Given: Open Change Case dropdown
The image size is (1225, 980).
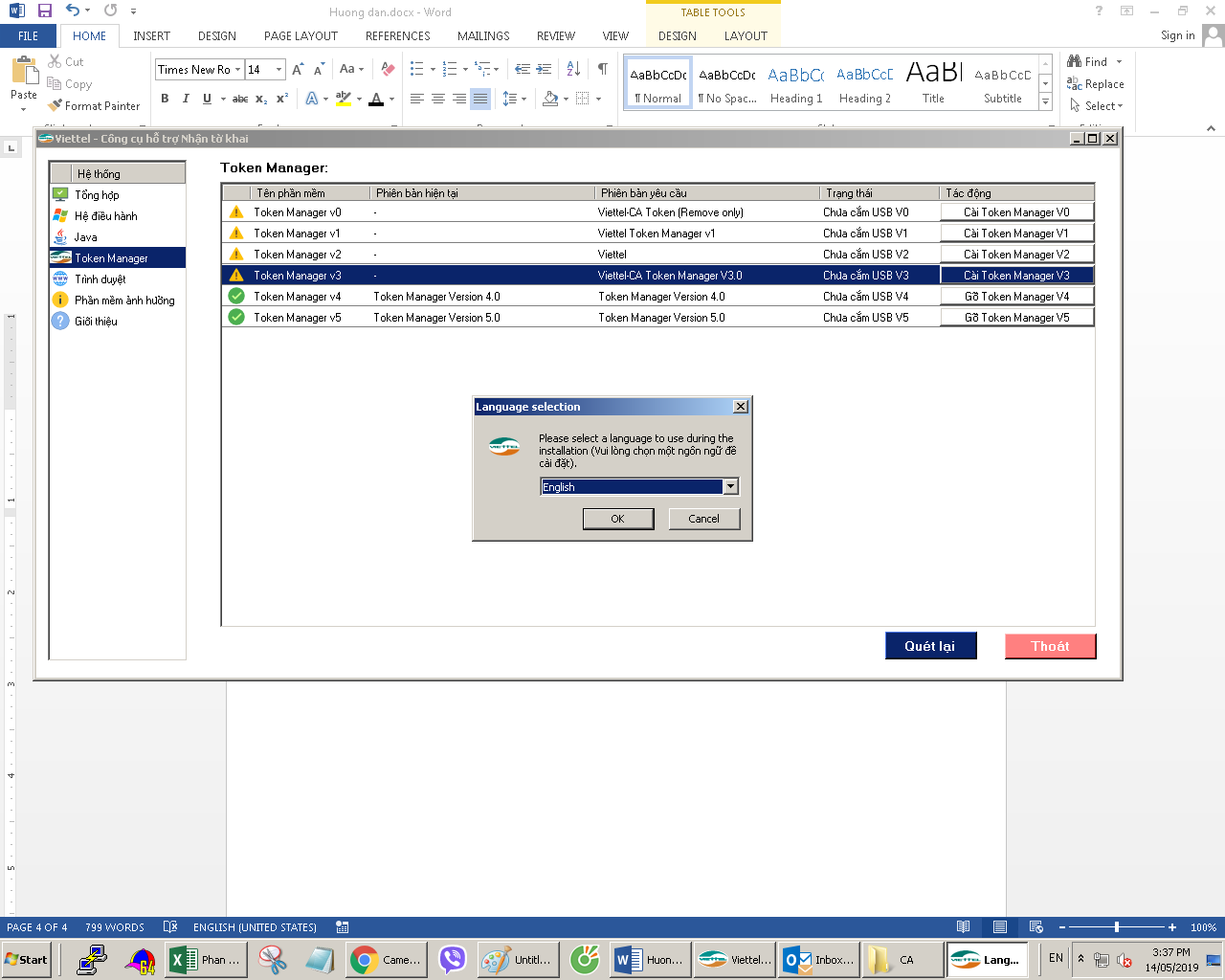Looking at the screenshot, I should [351, 69].
